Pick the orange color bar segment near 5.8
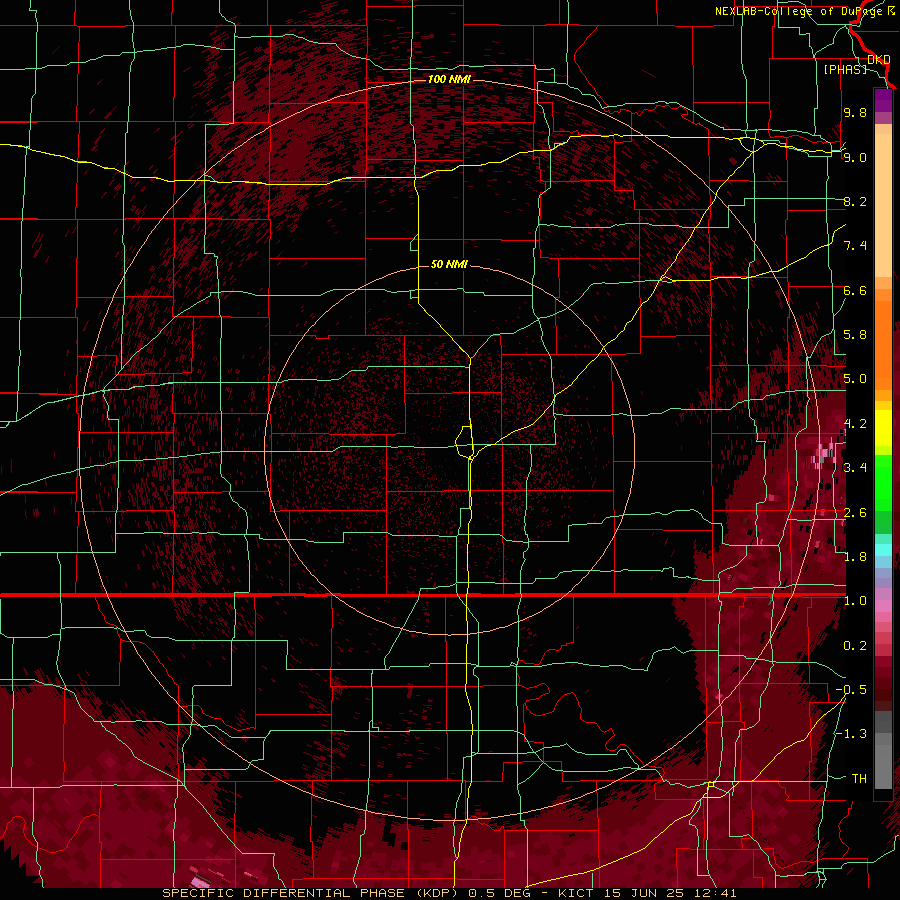Image resolution: width=900 pixels, height=900 pixels. click(x=883, y=344)
